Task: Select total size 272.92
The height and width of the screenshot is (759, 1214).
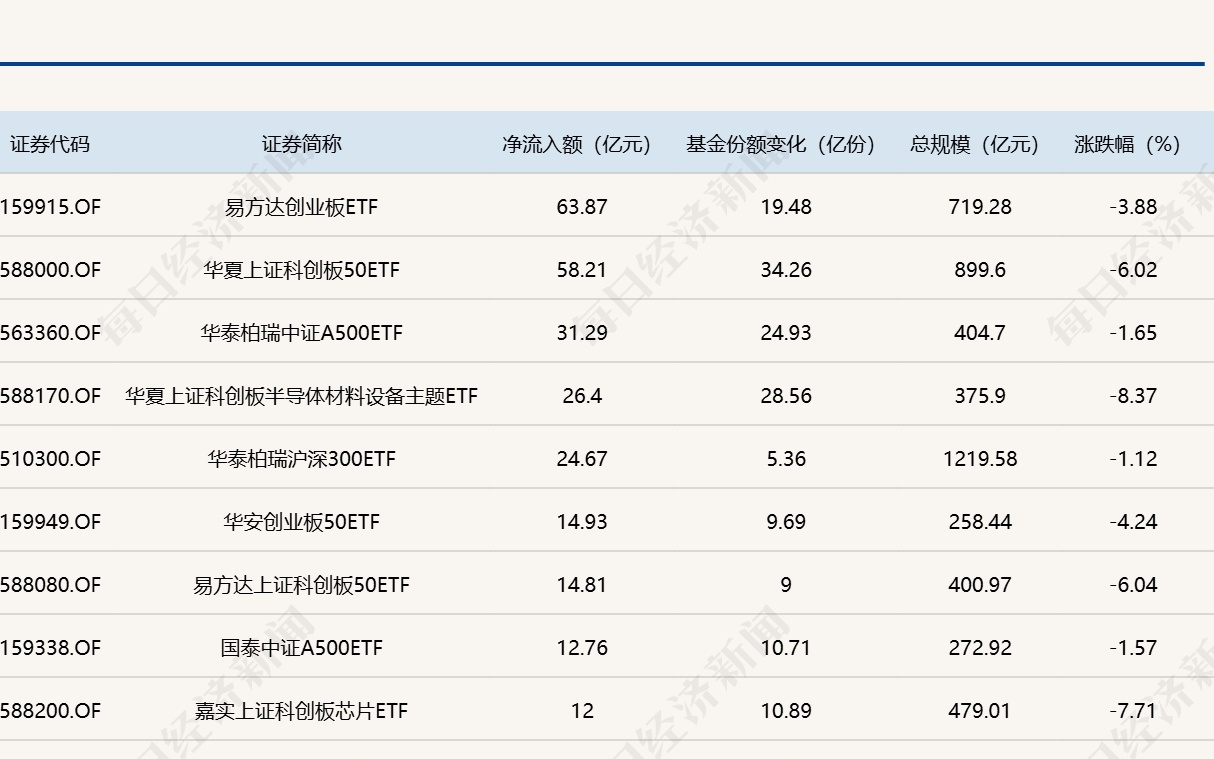Action: 980,648
